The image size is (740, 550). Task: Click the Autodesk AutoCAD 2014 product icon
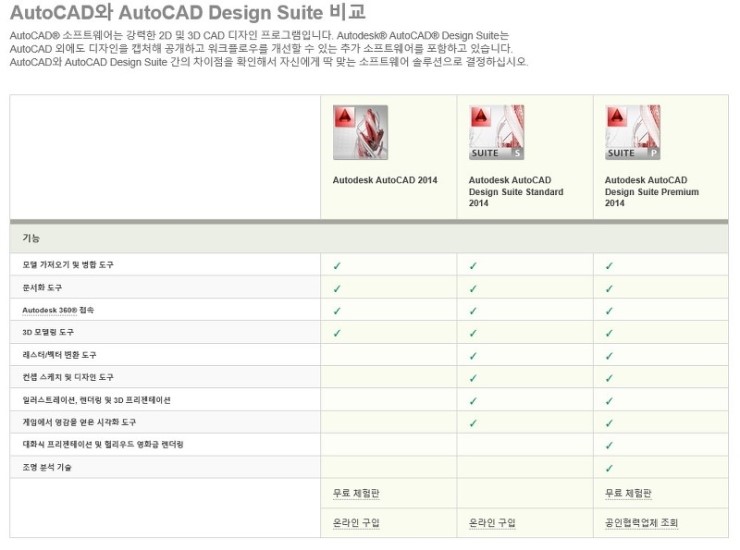360,132
